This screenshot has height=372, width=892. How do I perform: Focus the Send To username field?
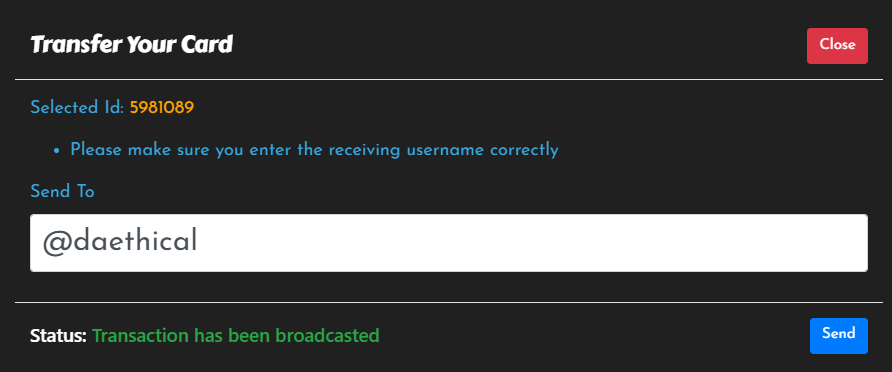449,243
